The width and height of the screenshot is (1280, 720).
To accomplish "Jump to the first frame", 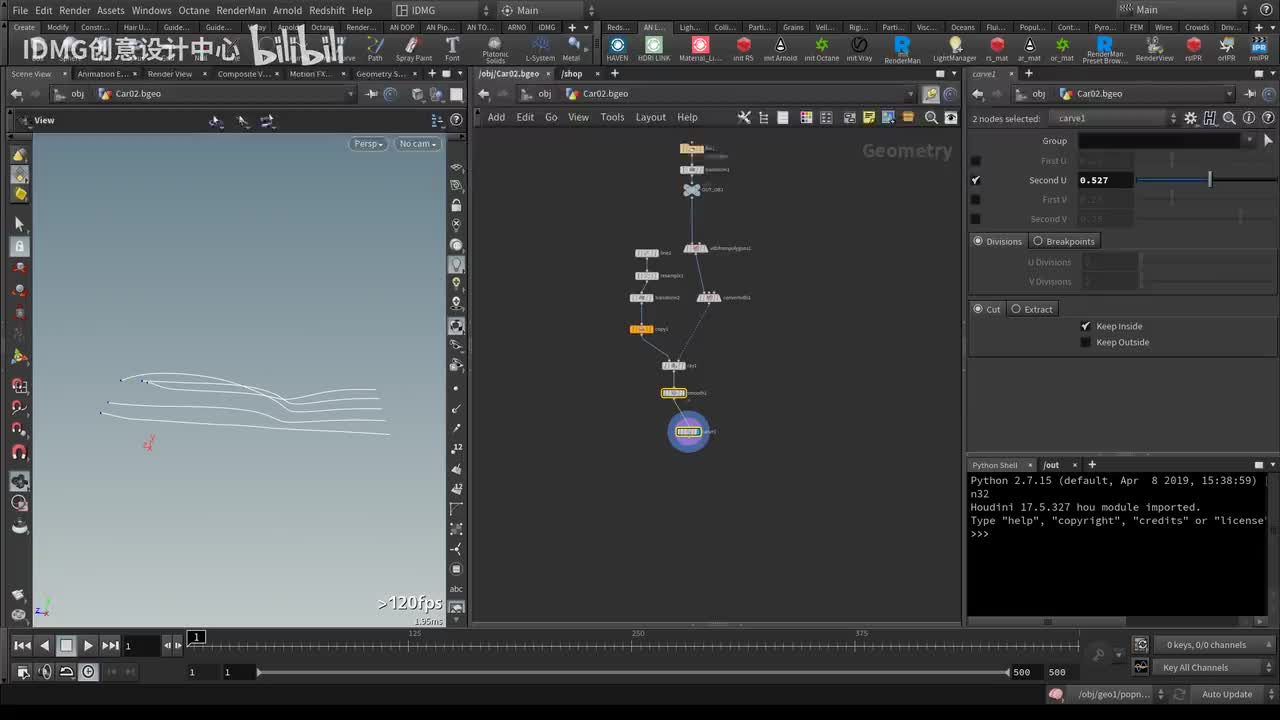I will click(x=22, y=646).
